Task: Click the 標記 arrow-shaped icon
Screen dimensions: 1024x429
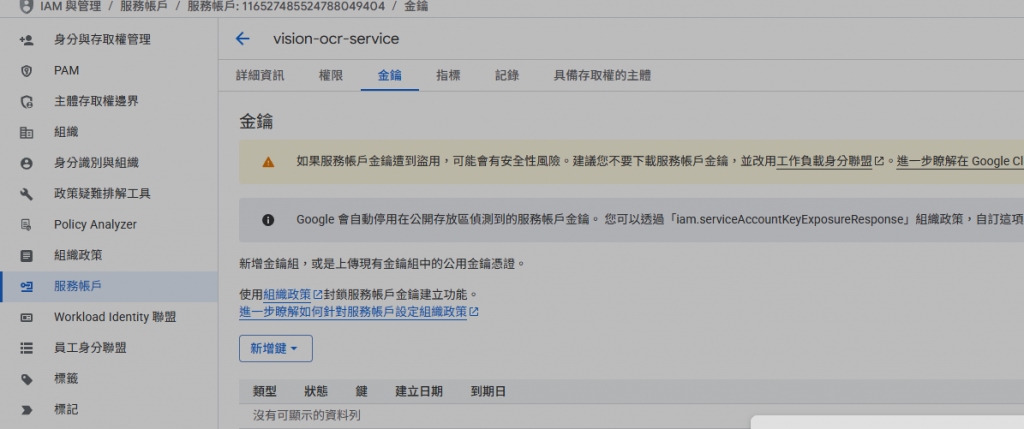Action: pos(27,410)
